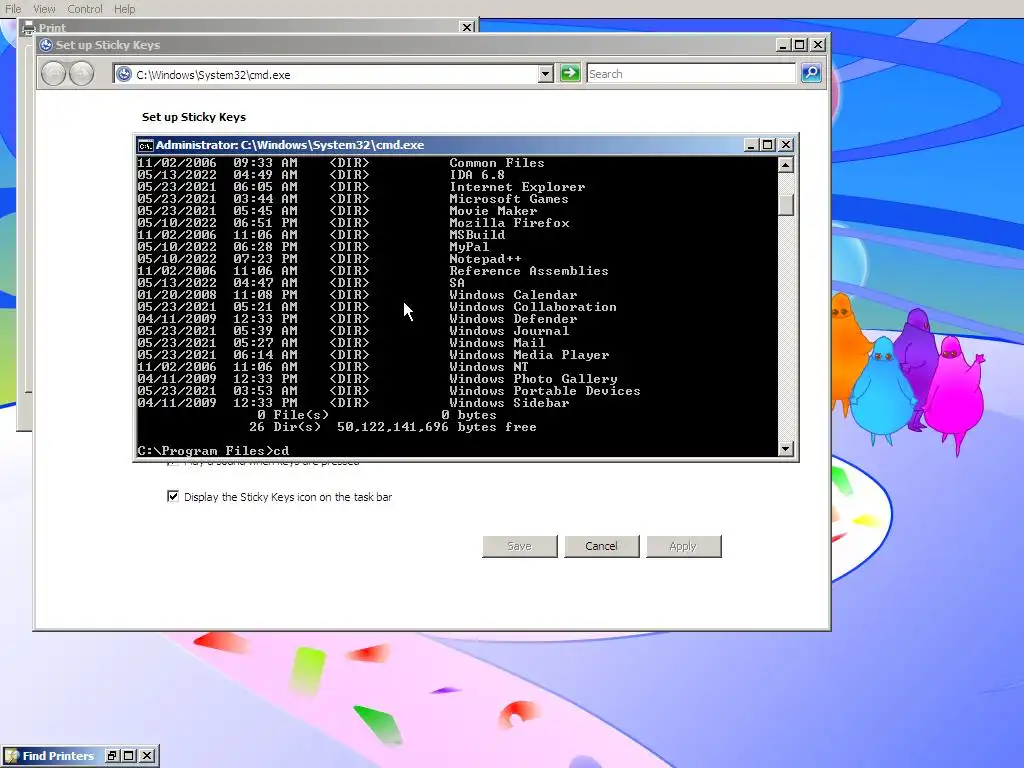Click the Windows Defender directory entry
The image size is (1024, 768).
click(513, 319)
